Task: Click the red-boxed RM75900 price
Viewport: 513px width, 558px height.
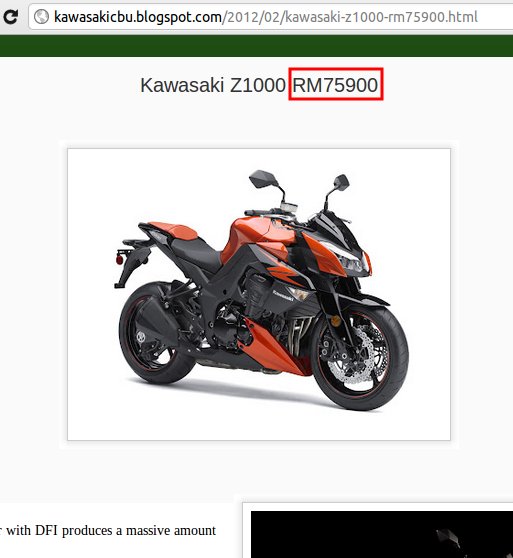Action: tap(335, 85)
